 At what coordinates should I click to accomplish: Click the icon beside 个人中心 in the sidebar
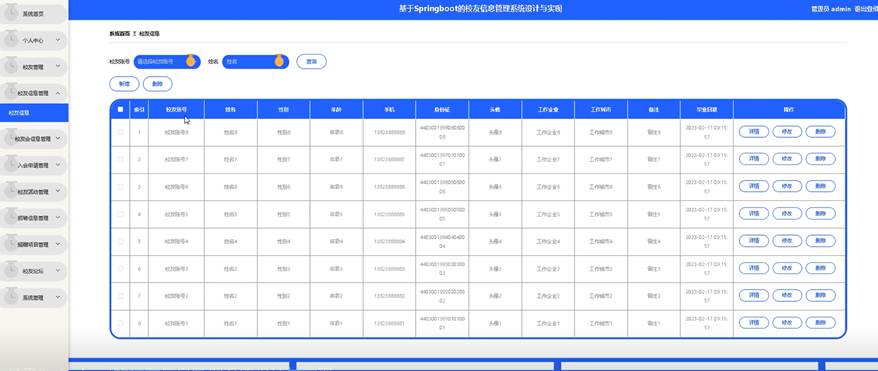point(11,40)
